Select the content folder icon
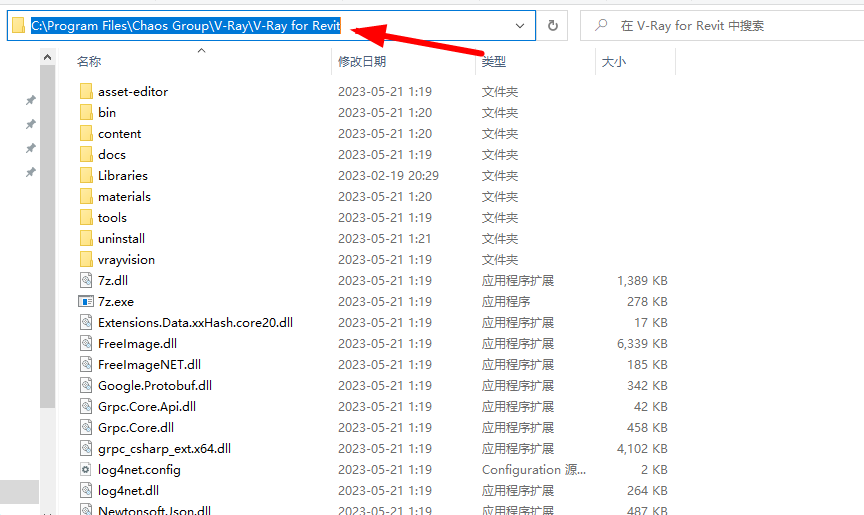The width and height of the screenshot is (864, 515). click(x=86, y=133)
